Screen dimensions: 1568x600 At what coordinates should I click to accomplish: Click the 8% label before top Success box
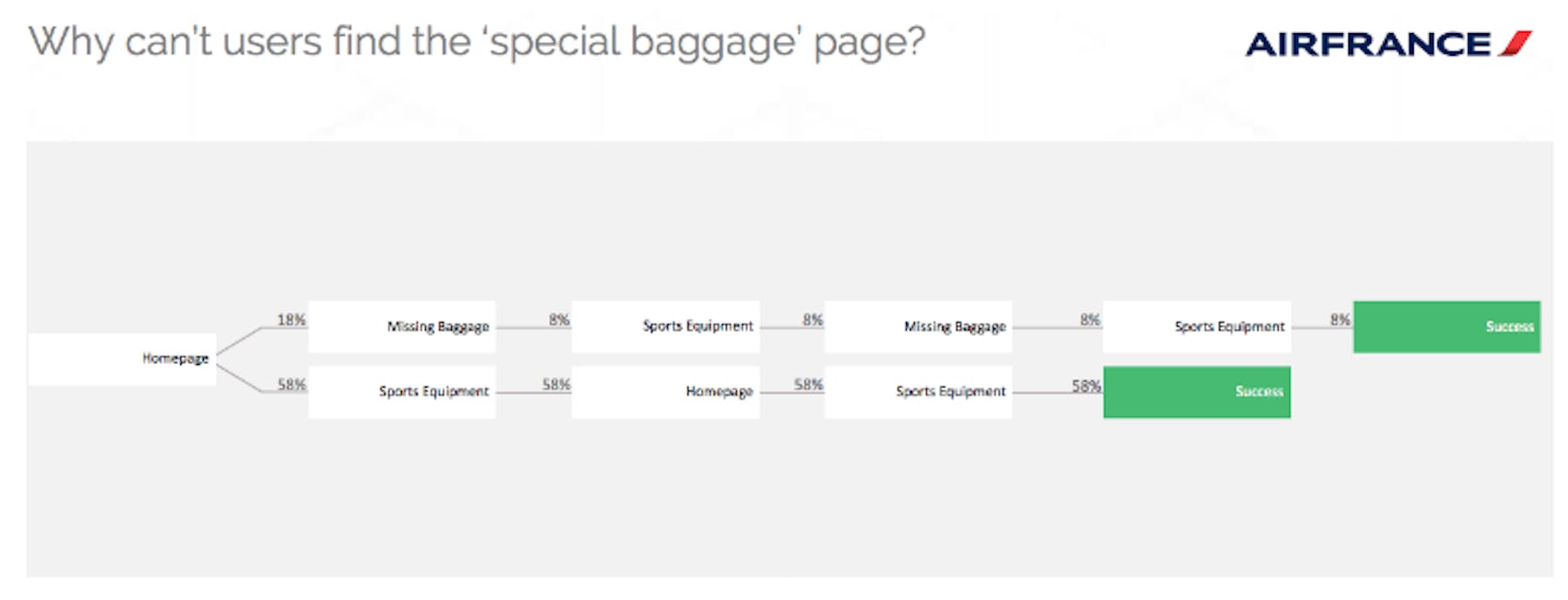click(x=1340, y=320)
